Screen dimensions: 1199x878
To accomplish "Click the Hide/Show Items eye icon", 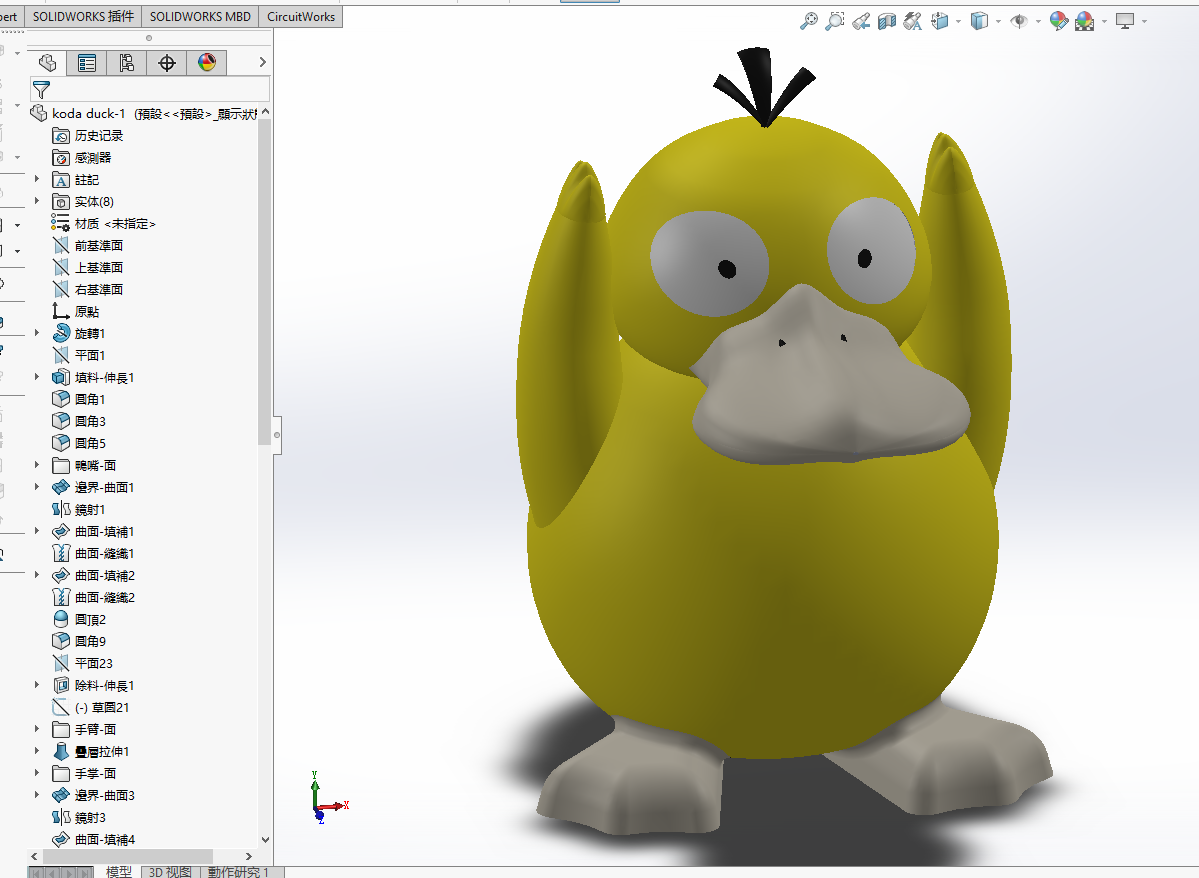I will (x=1019, y=21).
